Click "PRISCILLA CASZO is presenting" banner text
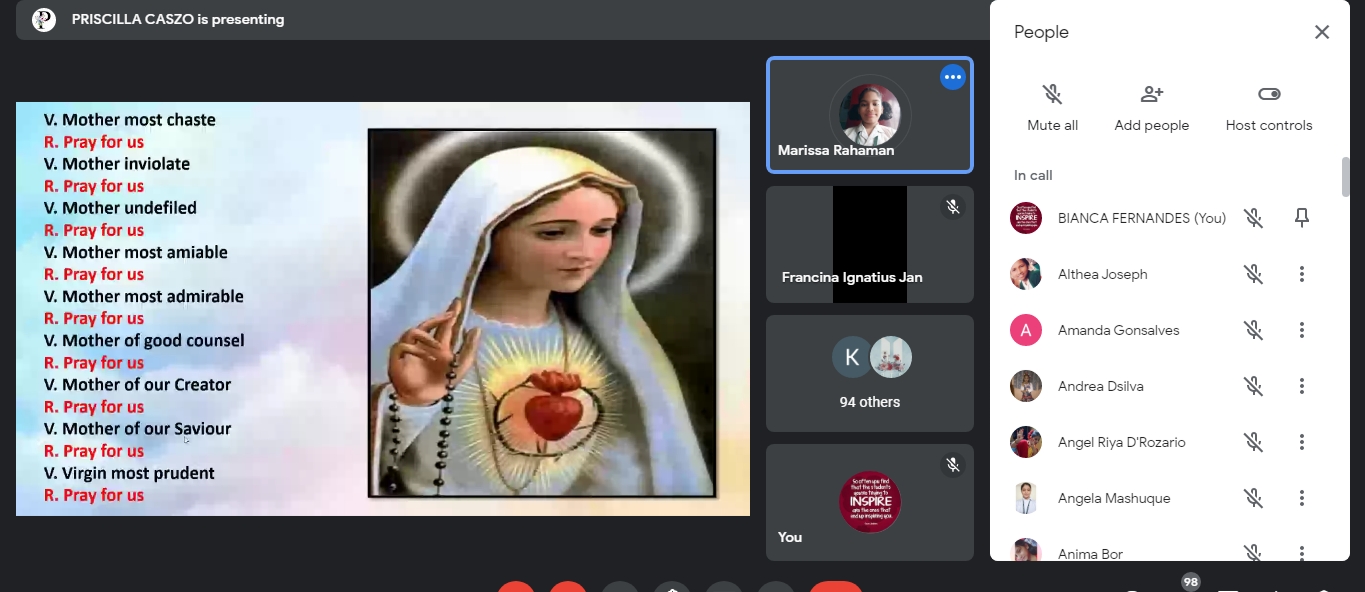 [178, 19]
